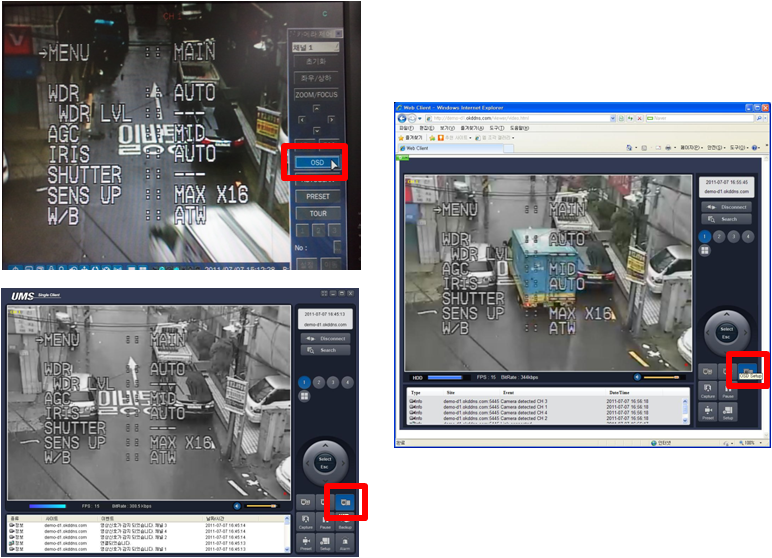Select channel 3 in the Web Client page

[x=734, y=237]
